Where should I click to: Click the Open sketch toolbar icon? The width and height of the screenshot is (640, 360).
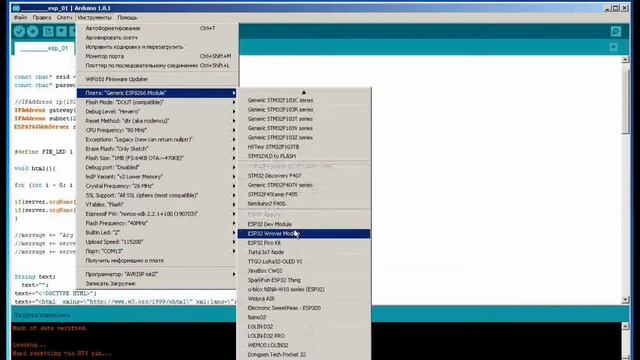click(61, 31)
